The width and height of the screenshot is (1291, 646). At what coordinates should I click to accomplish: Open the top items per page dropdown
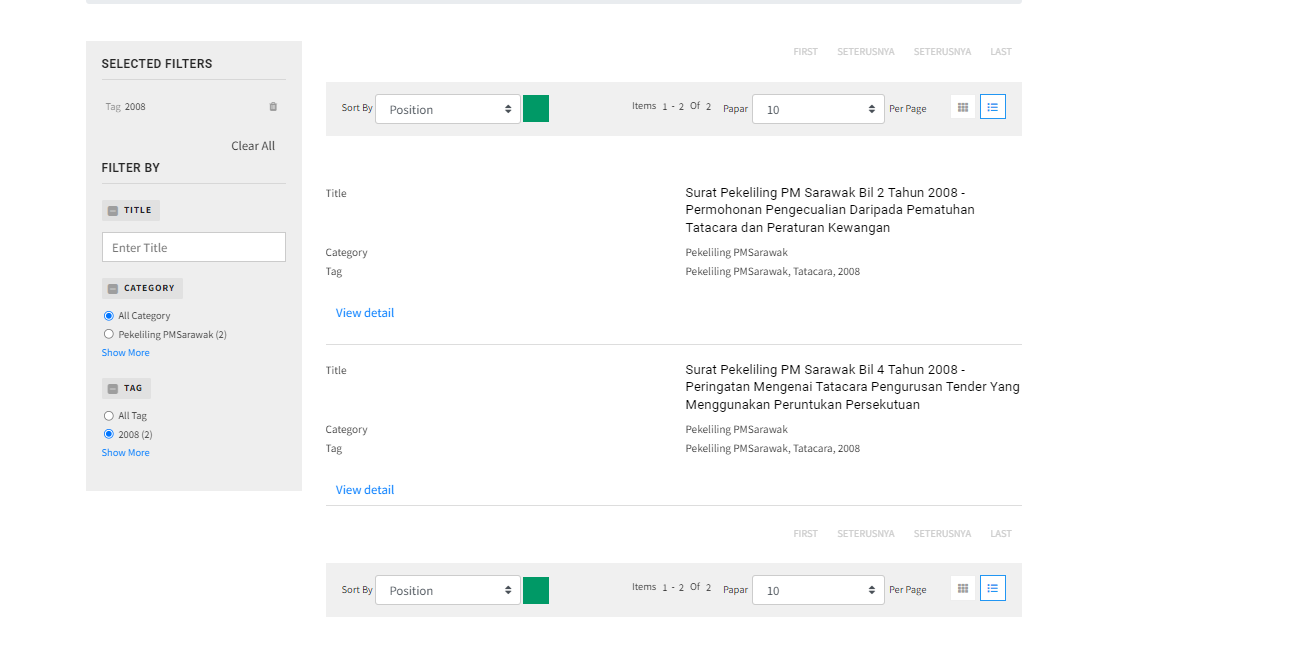tap(817, 109)
